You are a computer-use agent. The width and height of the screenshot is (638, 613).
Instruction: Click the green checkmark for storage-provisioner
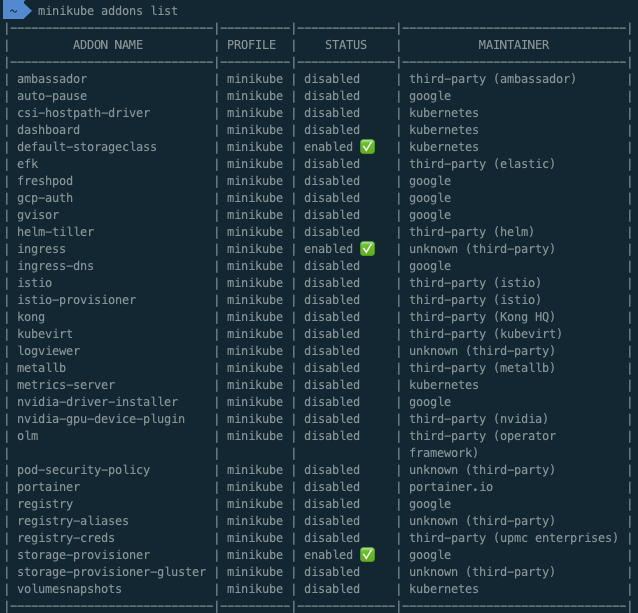(x=367, y=554)
